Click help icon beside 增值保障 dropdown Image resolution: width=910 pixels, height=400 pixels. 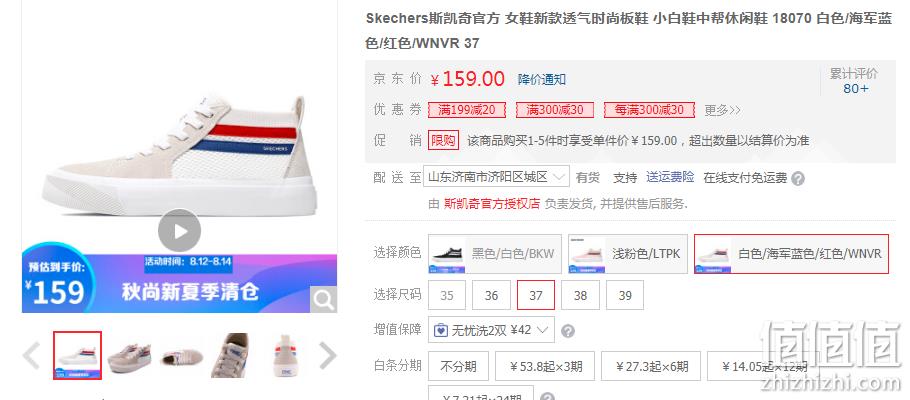tap(568, 331)
